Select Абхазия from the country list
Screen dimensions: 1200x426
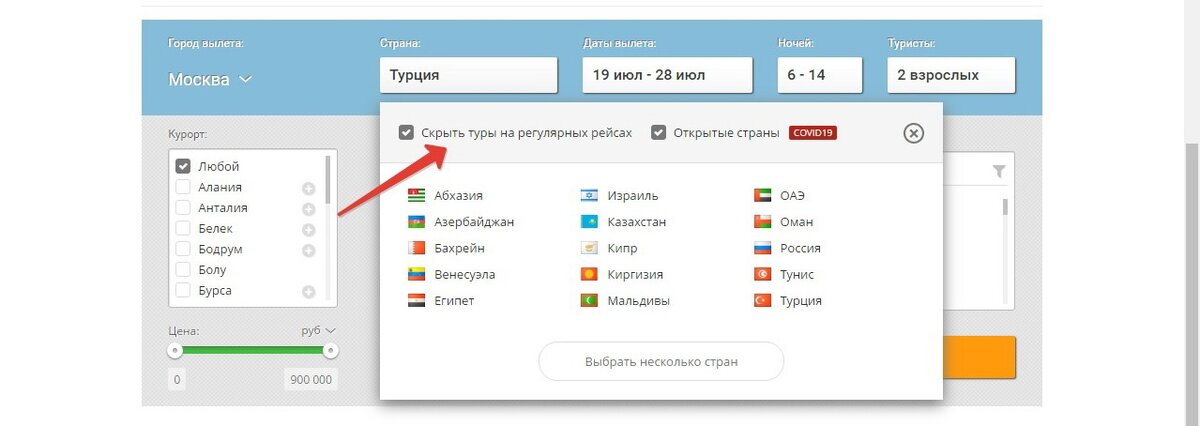point(459,196)
